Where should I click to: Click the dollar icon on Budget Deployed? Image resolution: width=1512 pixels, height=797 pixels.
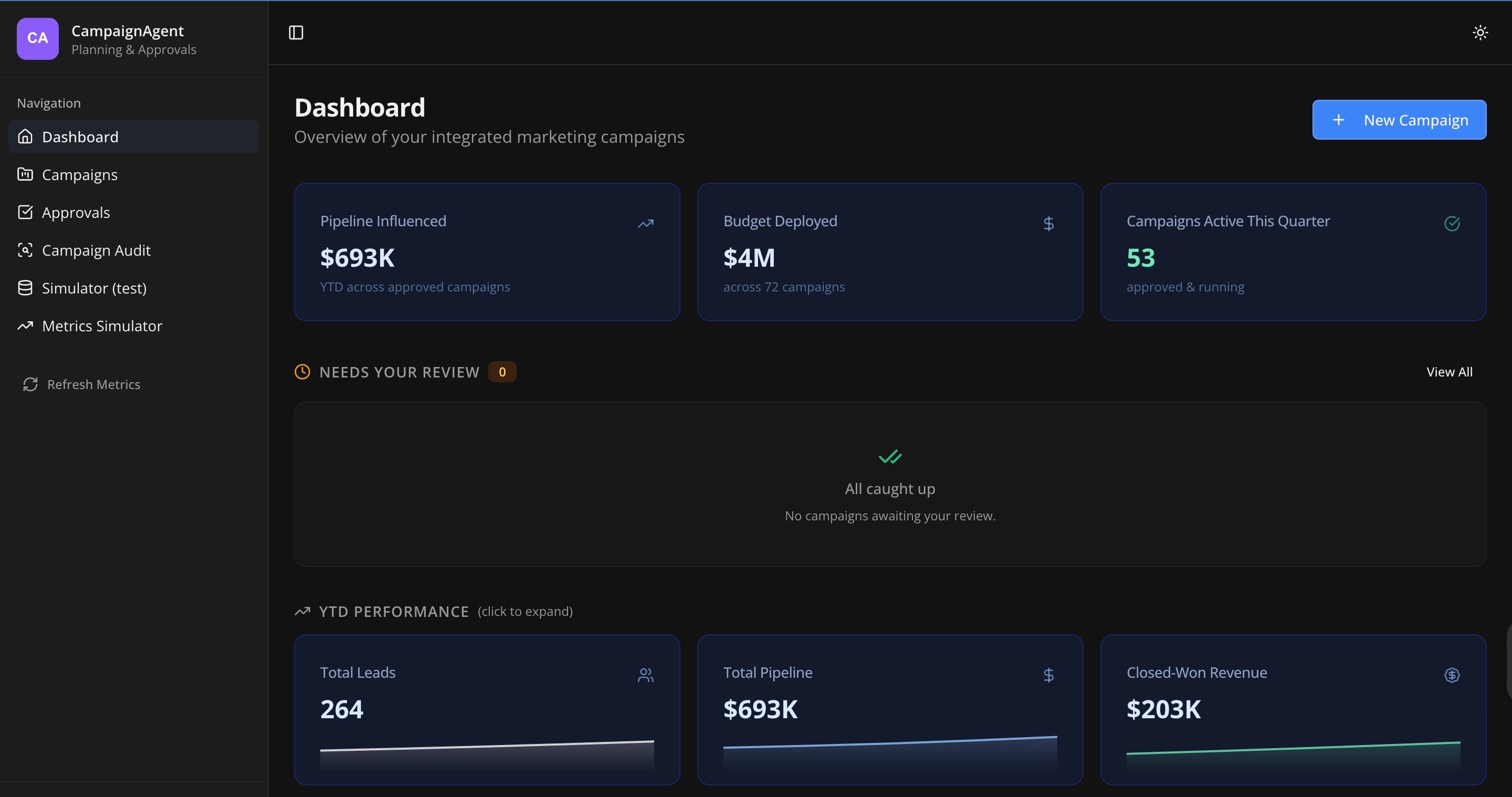click(1048, 224)
